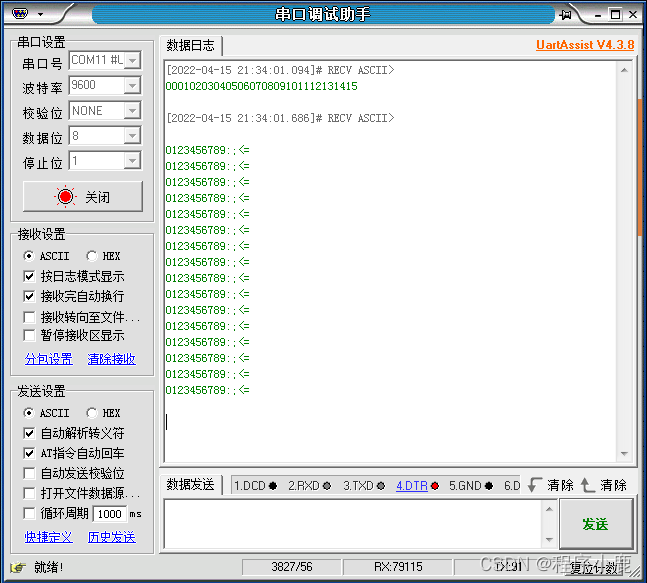
Task: Click the red port status indicator icon
Action: [66, 197]
